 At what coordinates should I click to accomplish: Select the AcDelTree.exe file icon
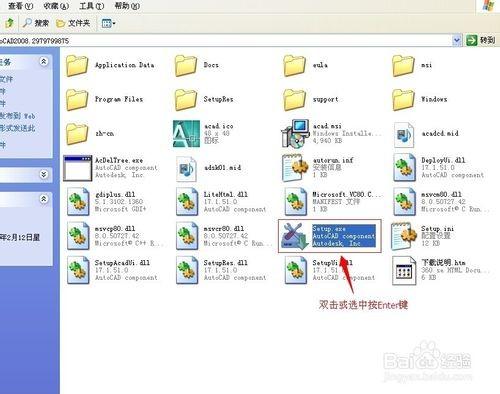click(x=78, y=168)
